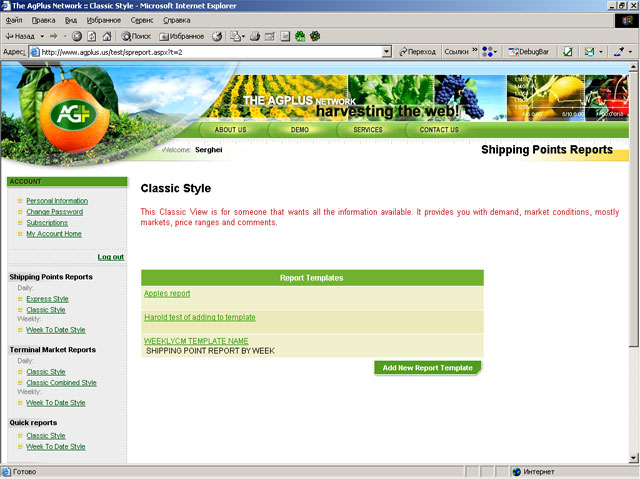Open the ABOUT US navigation tab
The width and height of the screenshot is (640, 480).
(231, 130)
